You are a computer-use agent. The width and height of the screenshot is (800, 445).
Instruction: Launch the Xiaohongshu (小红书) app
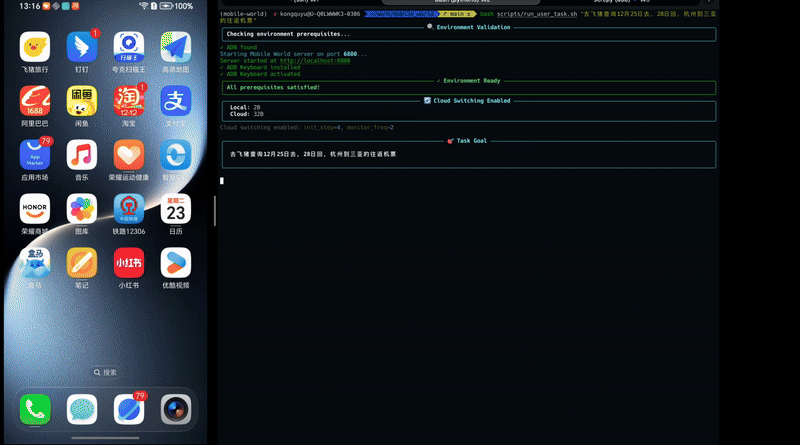[129, 263]
